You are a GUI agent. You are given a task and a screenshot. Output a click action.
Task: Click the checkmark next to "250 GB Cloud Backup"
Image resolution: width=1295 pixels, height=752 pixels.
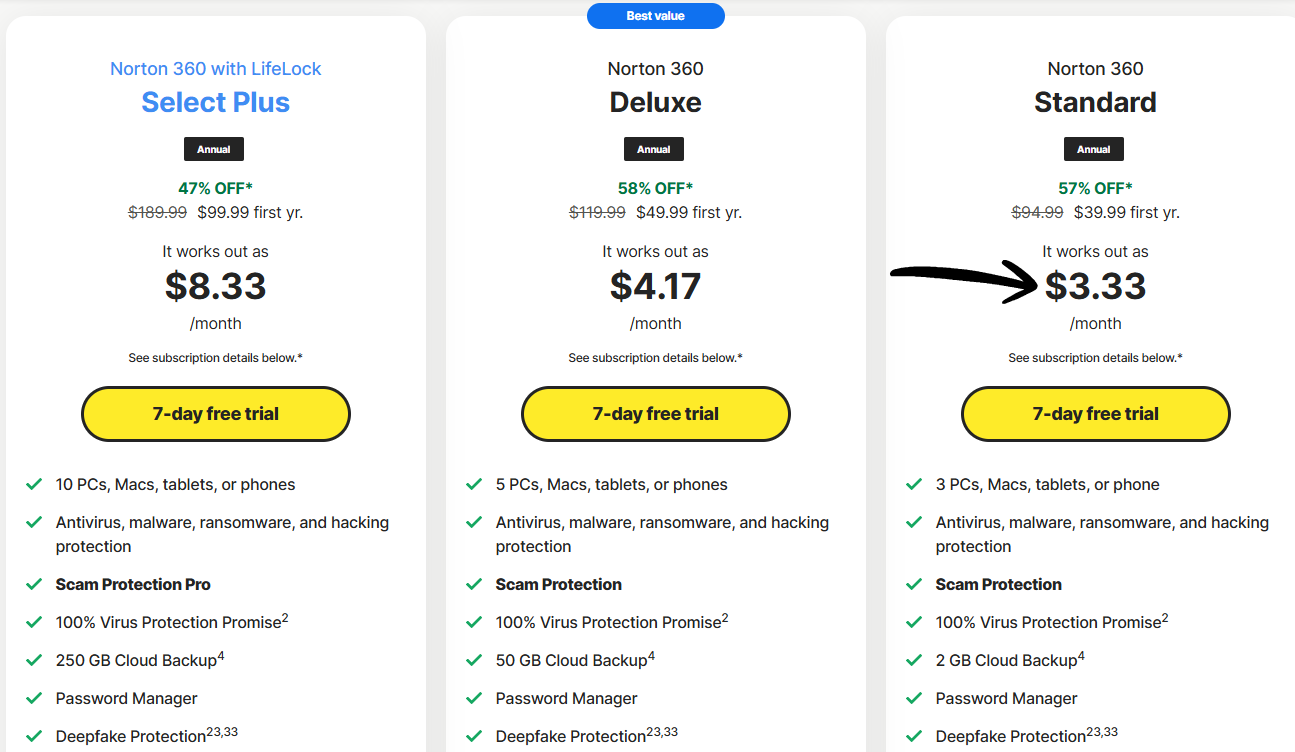33,660
